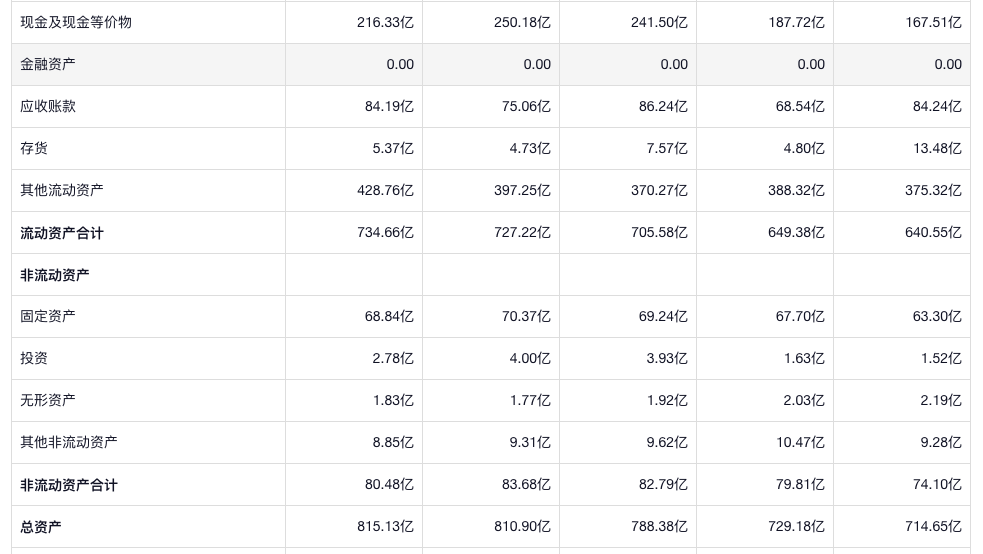Viewport: 983px width, 554px height.
Task: Click the 70.37亿 fixed assets cell
Action: tap(526, 316)
